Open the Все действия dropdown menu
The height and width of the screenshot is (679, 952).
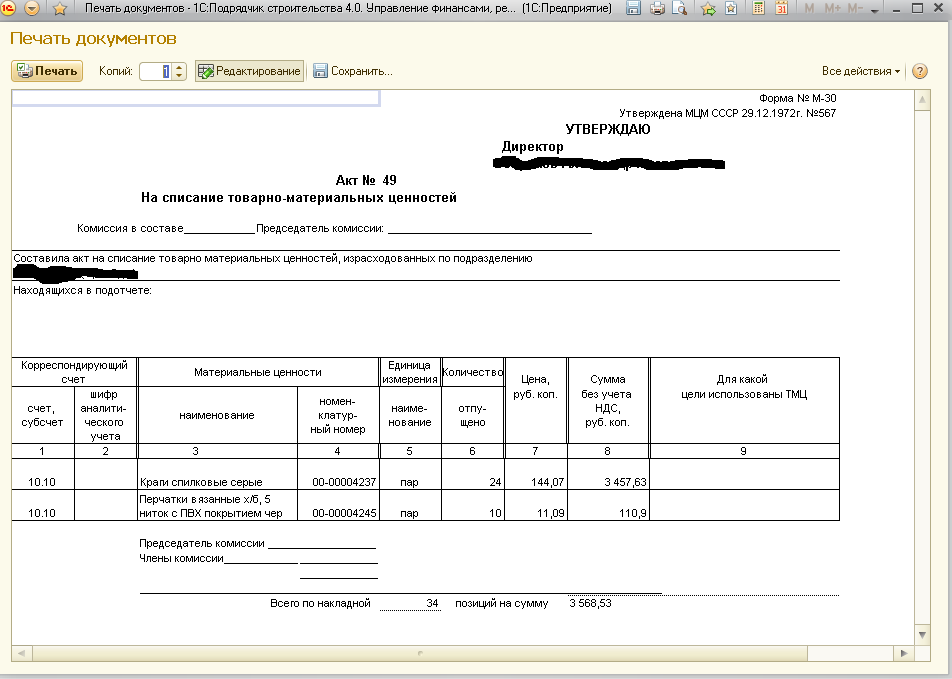coord(861,71)
